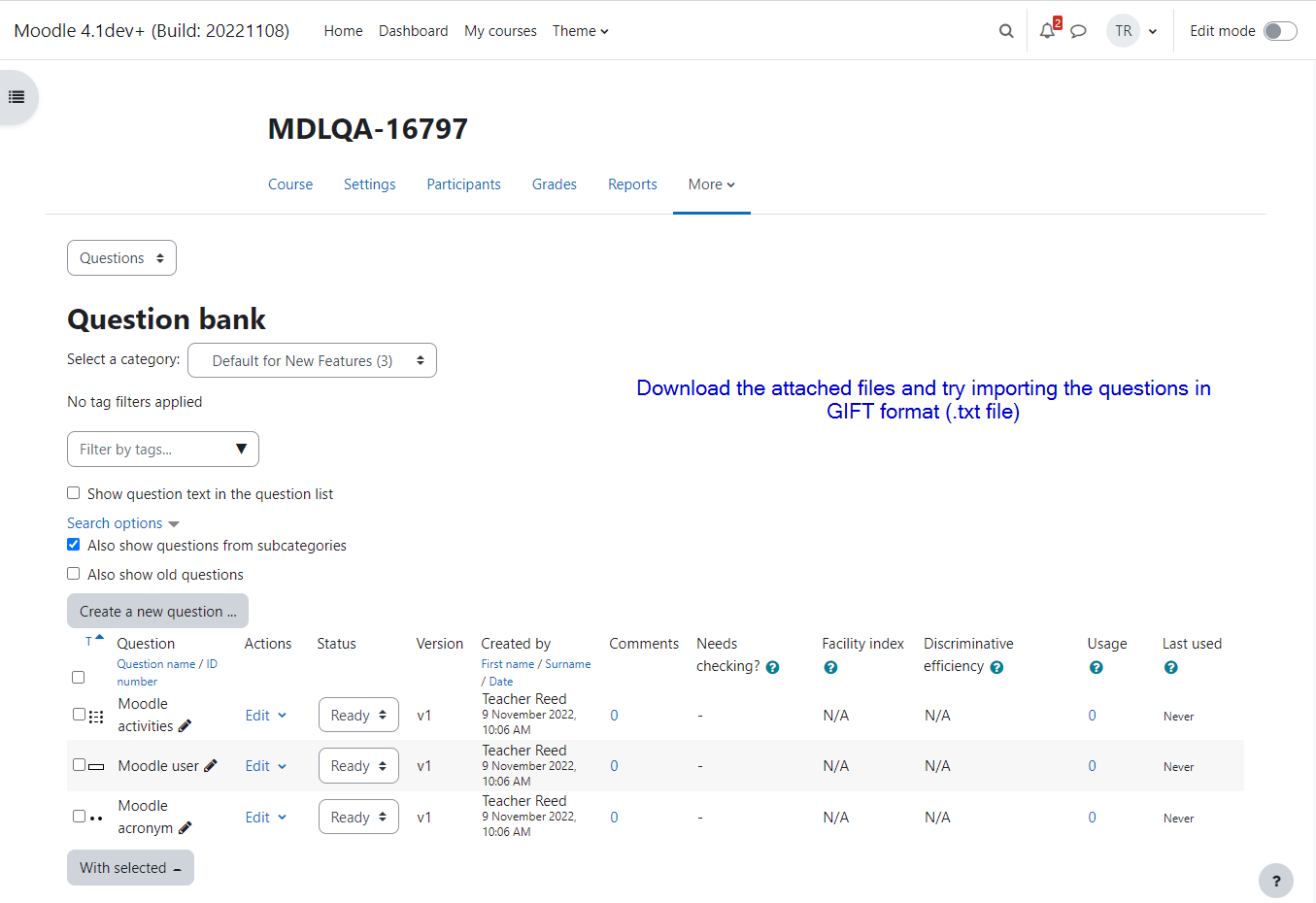Switch to the Reports tab
The height and width of the screenshot is (903, 1316).
coord(632,184)
